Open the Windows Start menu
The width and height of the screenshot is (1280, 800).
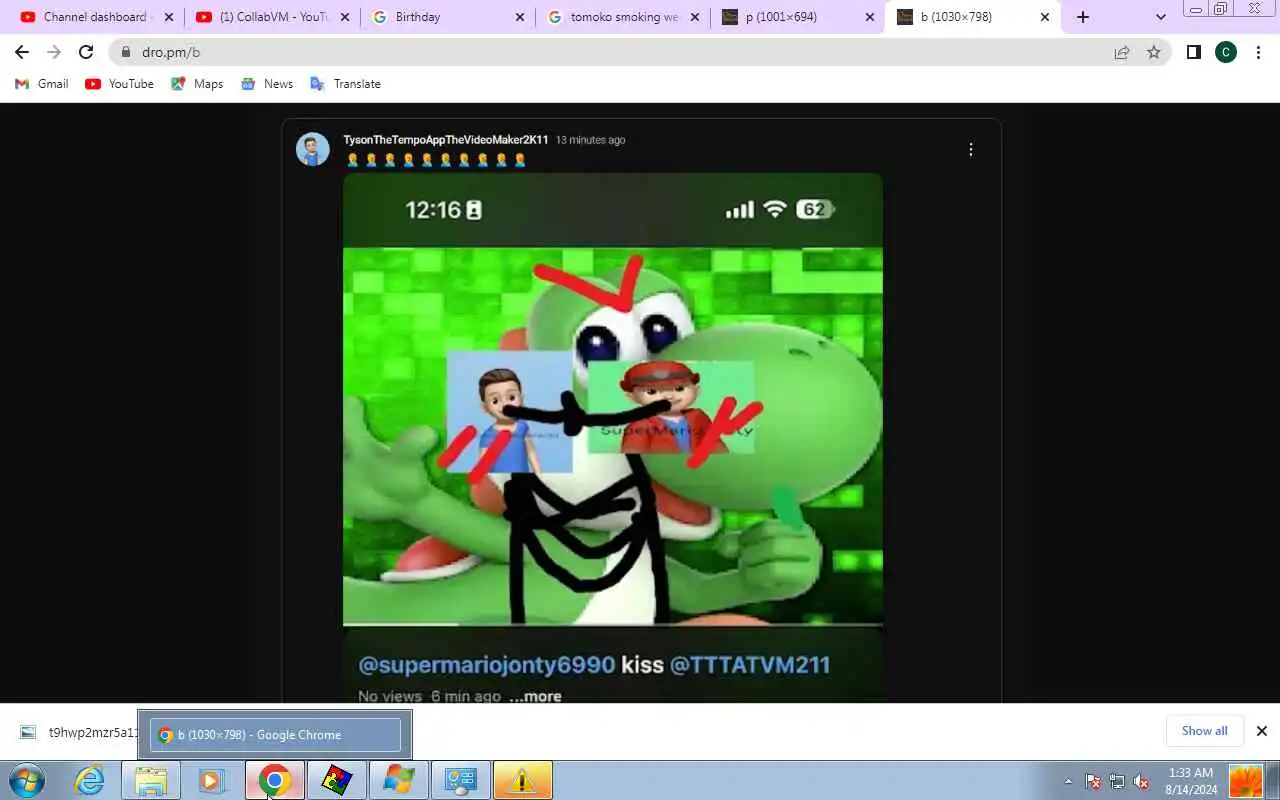tap(26, 780)
